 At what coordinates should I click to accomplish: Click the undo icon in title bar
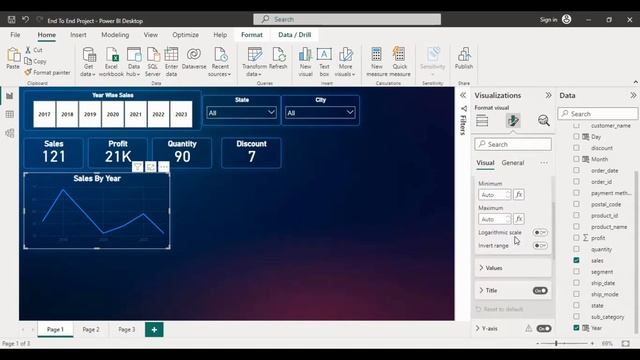tap(25, 20)
